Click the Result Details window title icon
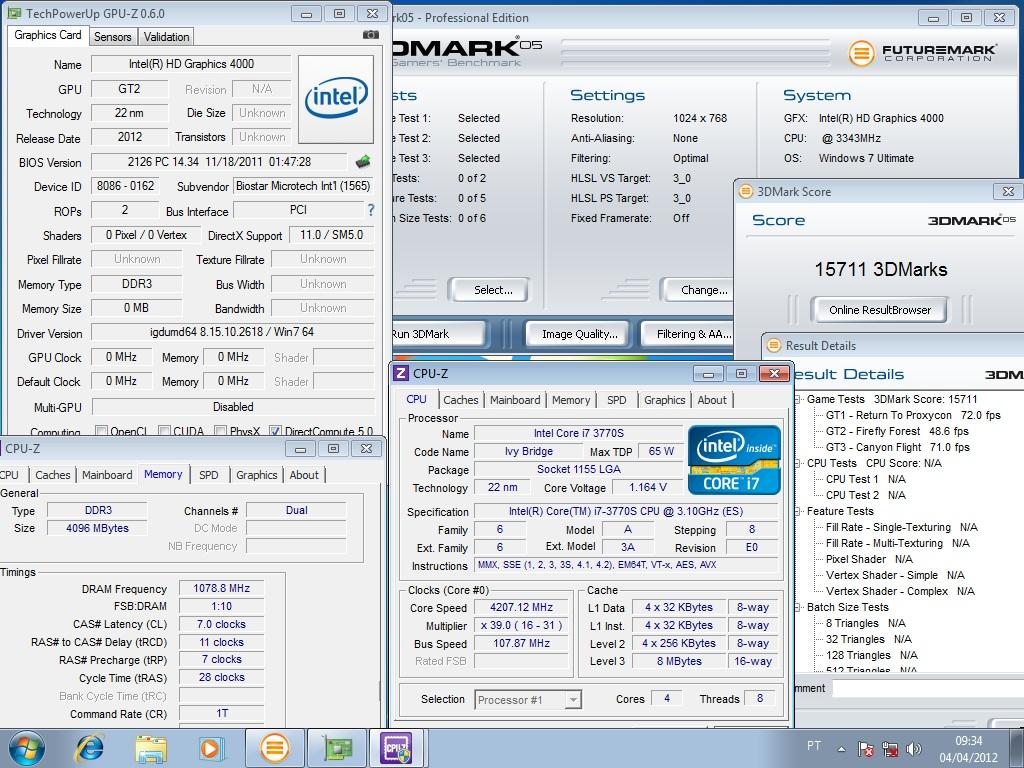The width and height of the screenshot is (1024, 768). click(774, 345)
